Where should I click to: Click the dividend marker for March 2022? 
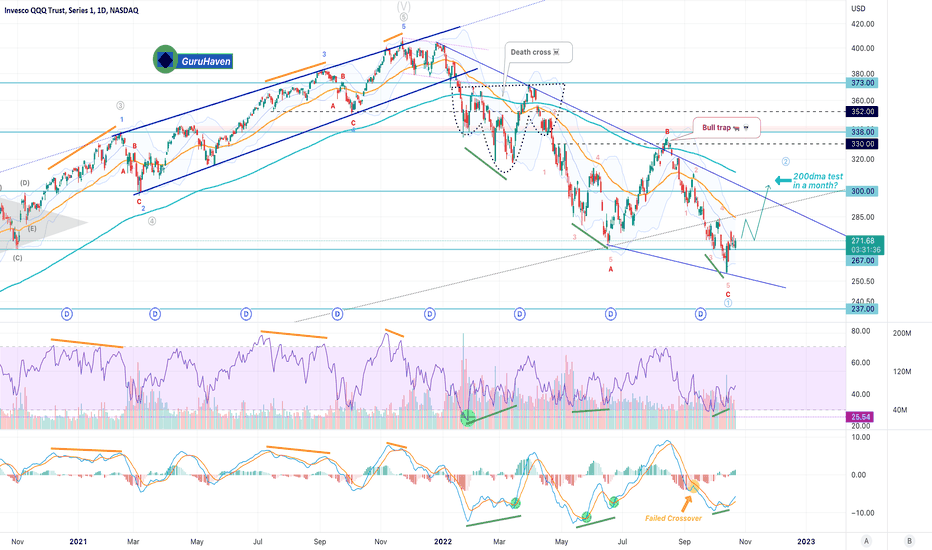pos(519,313)
